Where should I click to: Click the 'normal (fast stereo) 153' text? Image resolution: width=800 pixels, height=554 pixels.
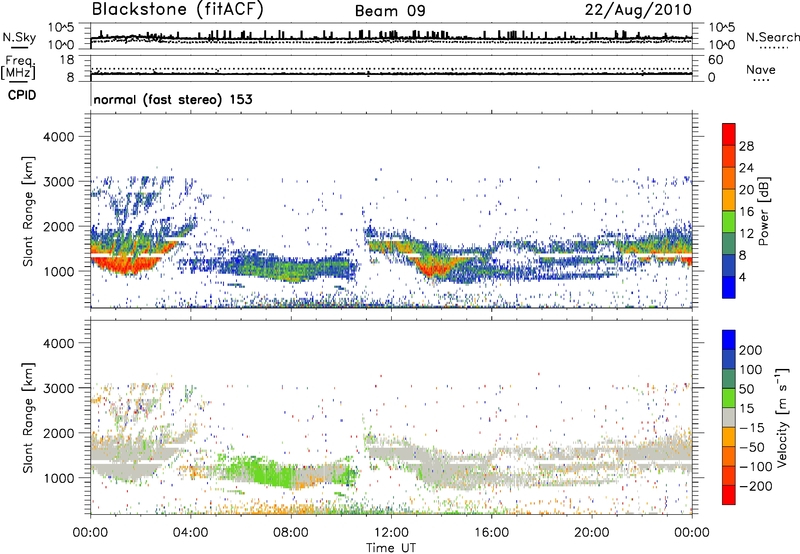173,99
